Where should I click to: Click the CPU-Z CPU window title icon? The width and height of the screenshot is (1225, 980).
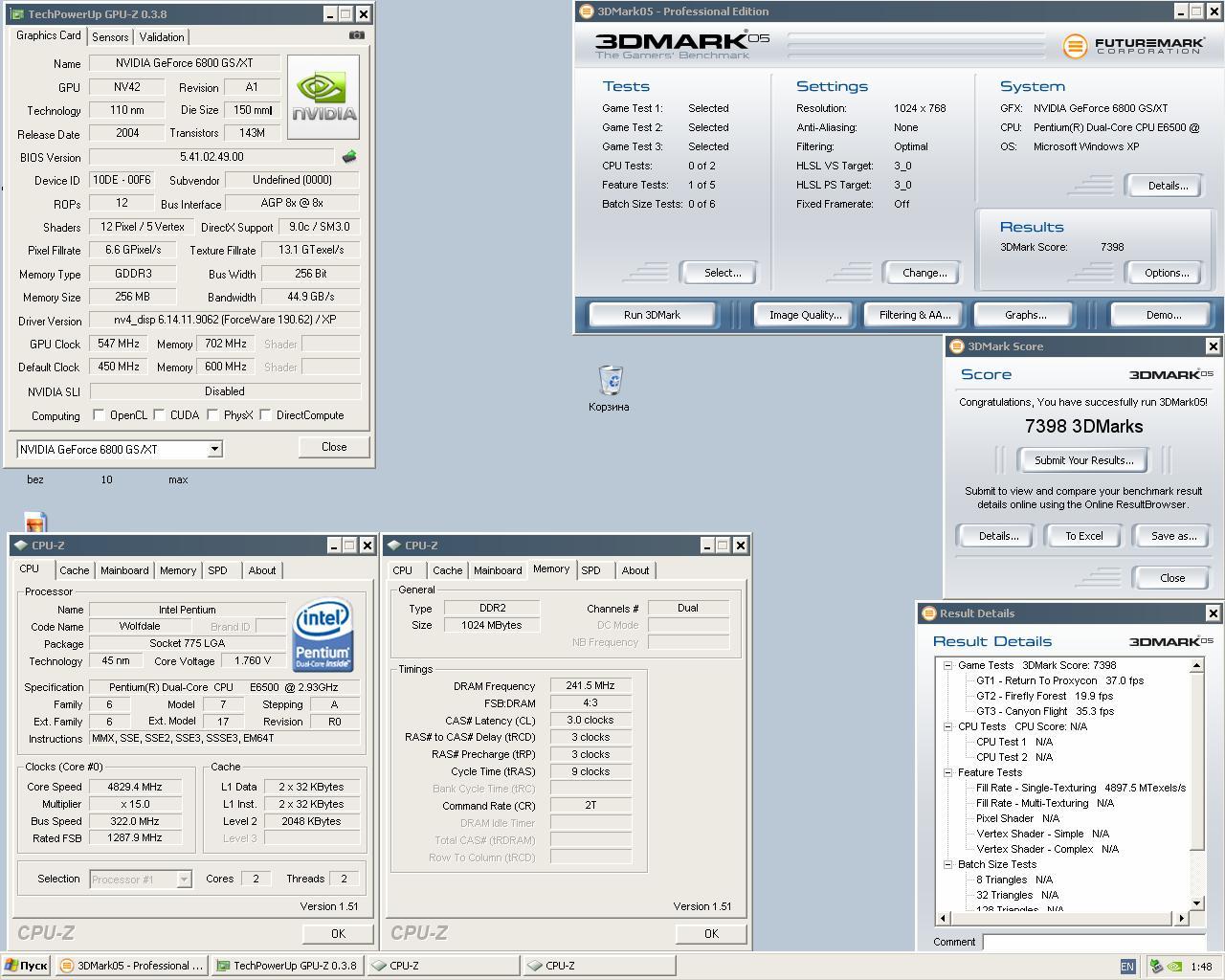coord(20,546)
